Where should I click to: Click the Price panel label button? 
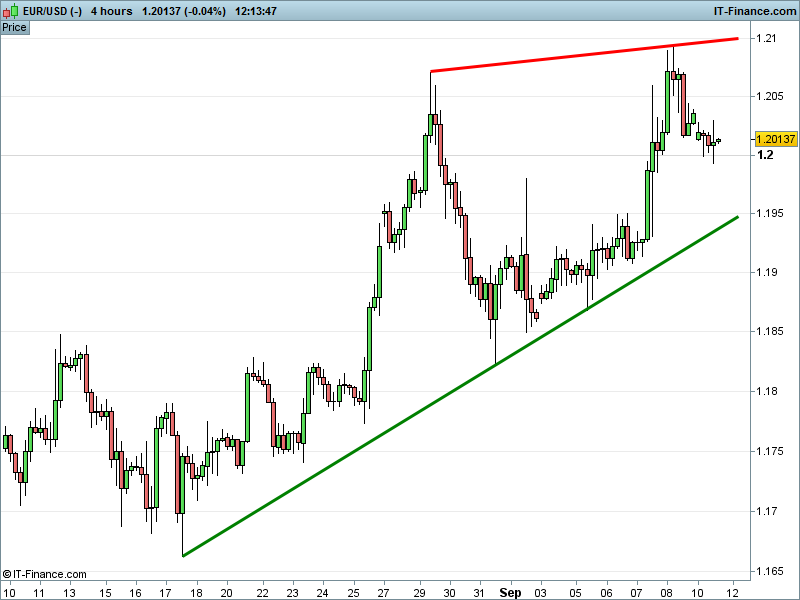coord(14,28)
